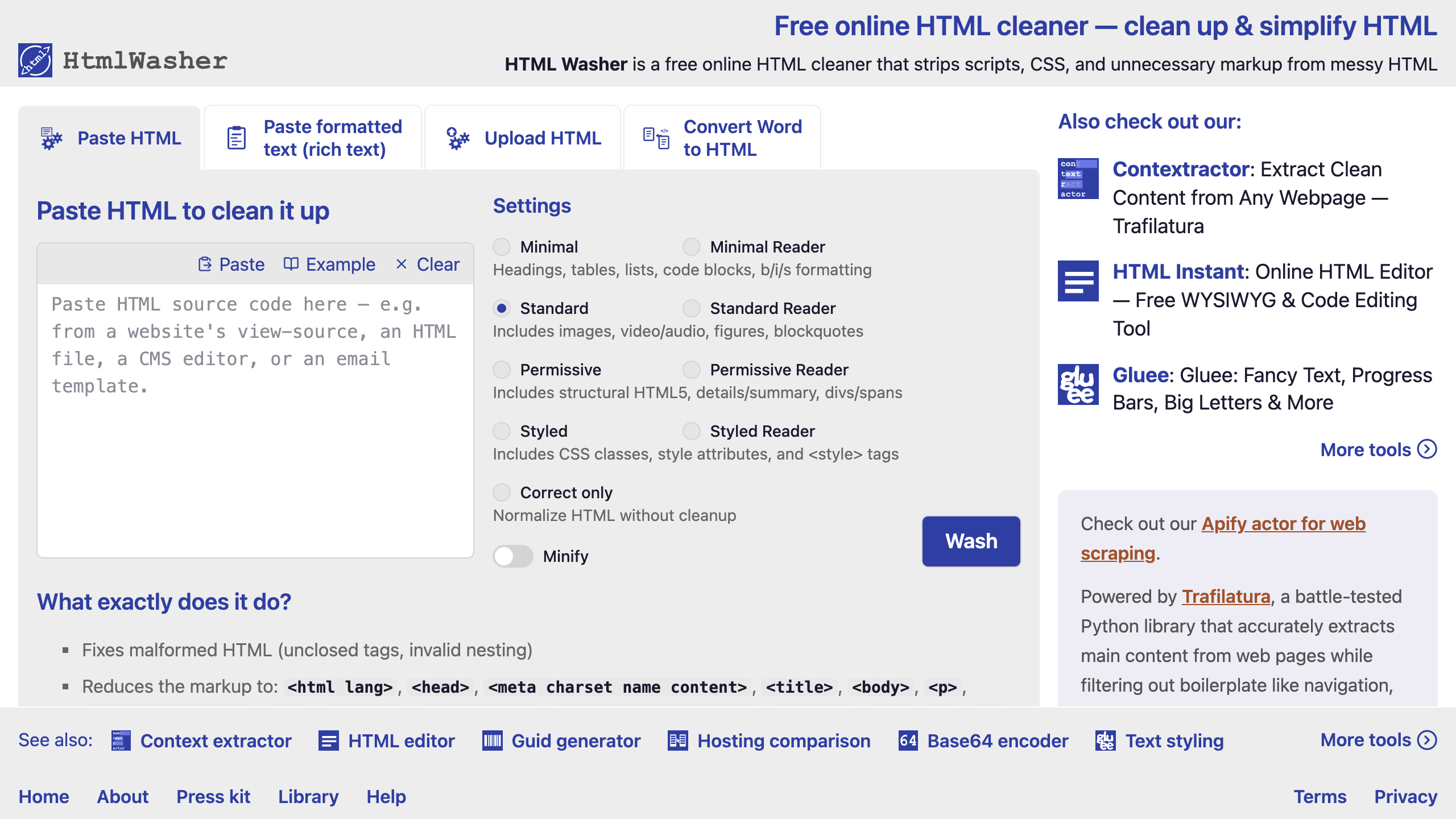
Task: Click inside the Paste HTML source code textarea
Action: point(255,421)
